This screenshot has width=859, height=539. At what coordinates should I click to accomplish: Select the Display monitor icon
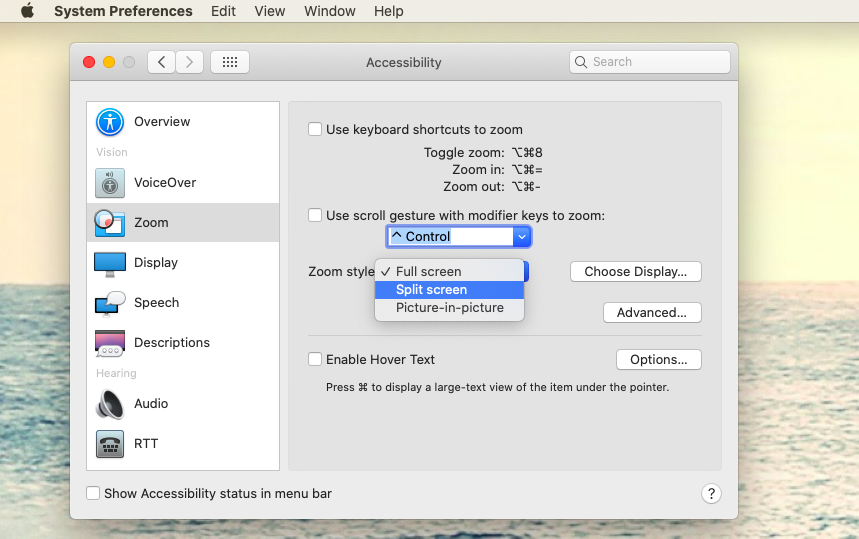(x=110, y=264)
